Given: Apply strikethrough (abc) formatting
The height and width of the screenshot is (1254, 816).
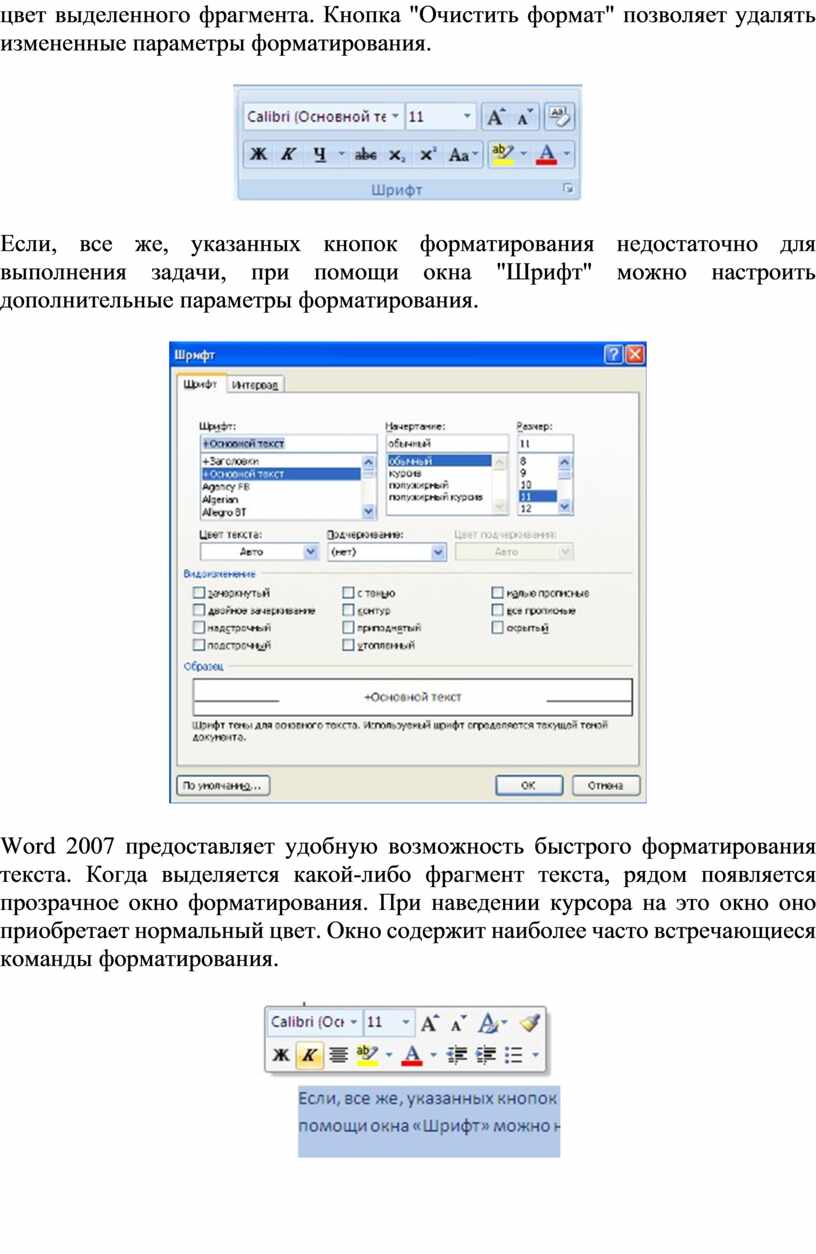Looking at the screenshot, I should [x=367, y=155].
